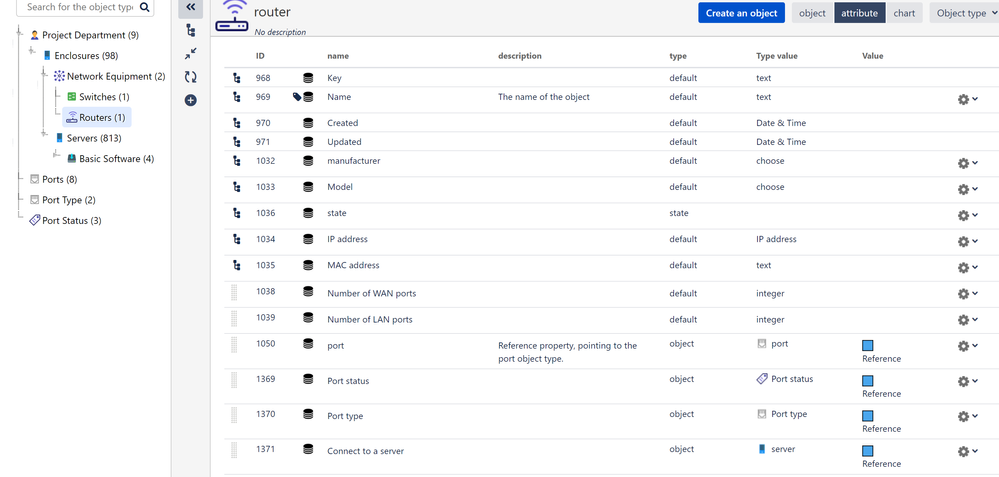Open gear menu for MAC address attribute

968,267
